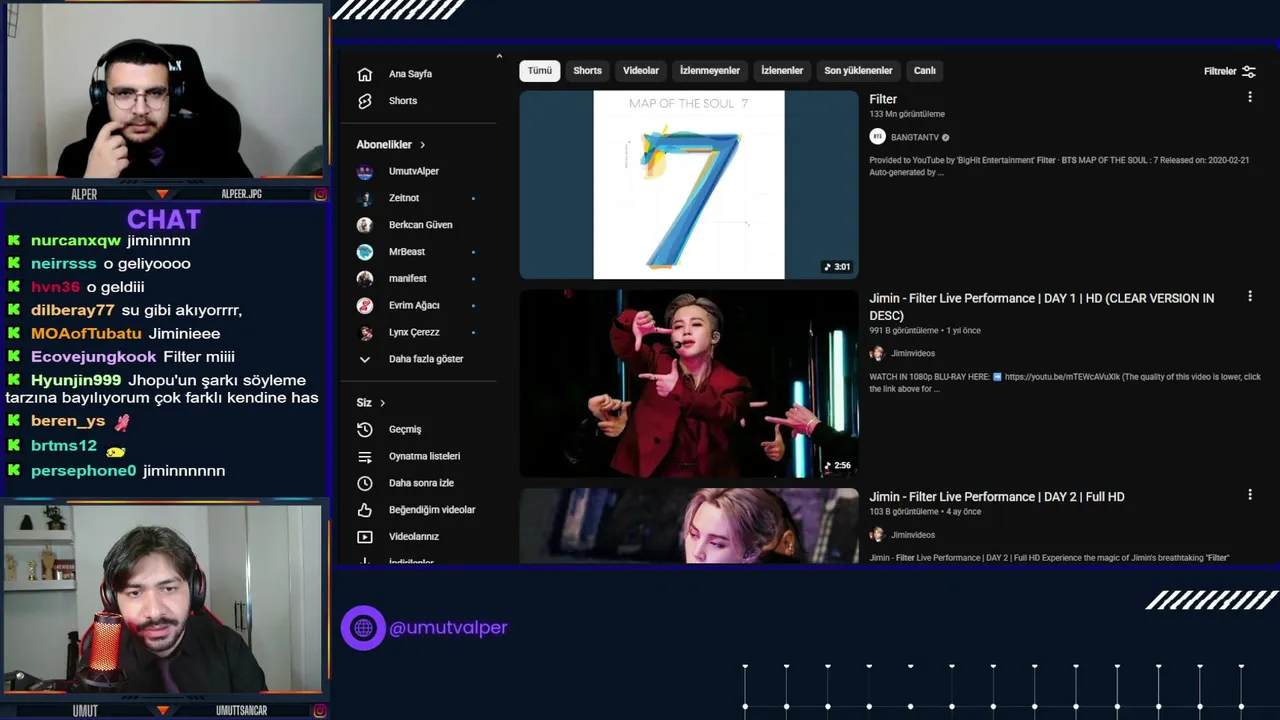Open Zeitnot channel avatar

tap(365, 198)
